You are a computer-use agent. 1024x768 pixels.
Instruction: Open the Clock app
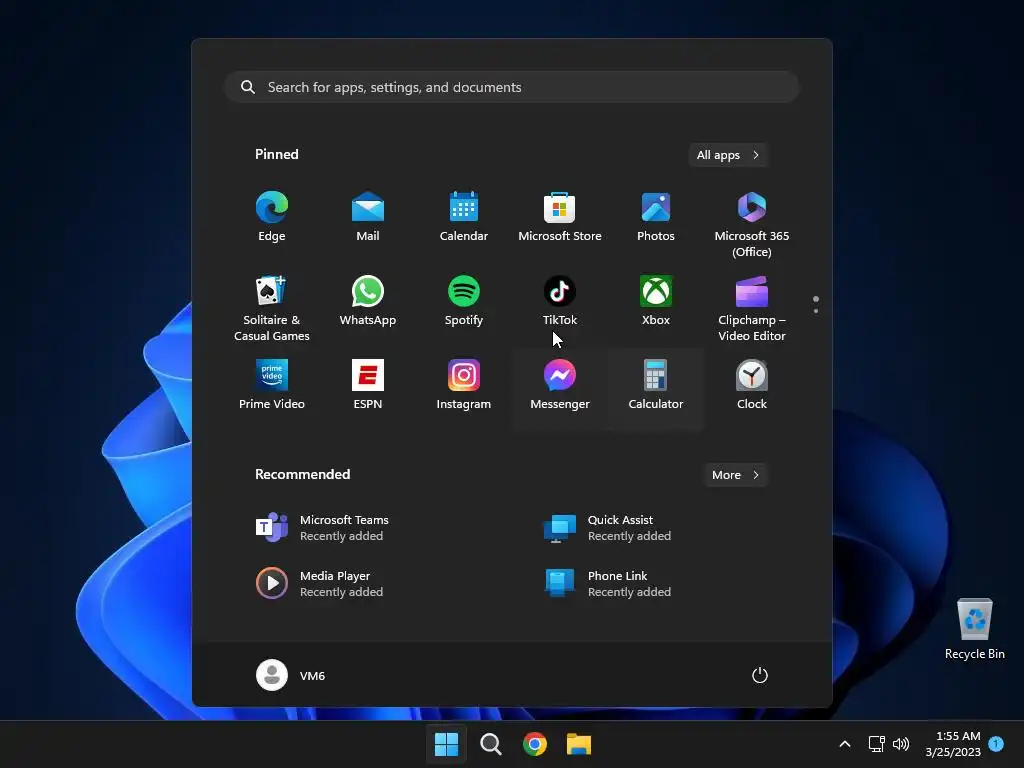pyautogui.click(x=752, y=385)
